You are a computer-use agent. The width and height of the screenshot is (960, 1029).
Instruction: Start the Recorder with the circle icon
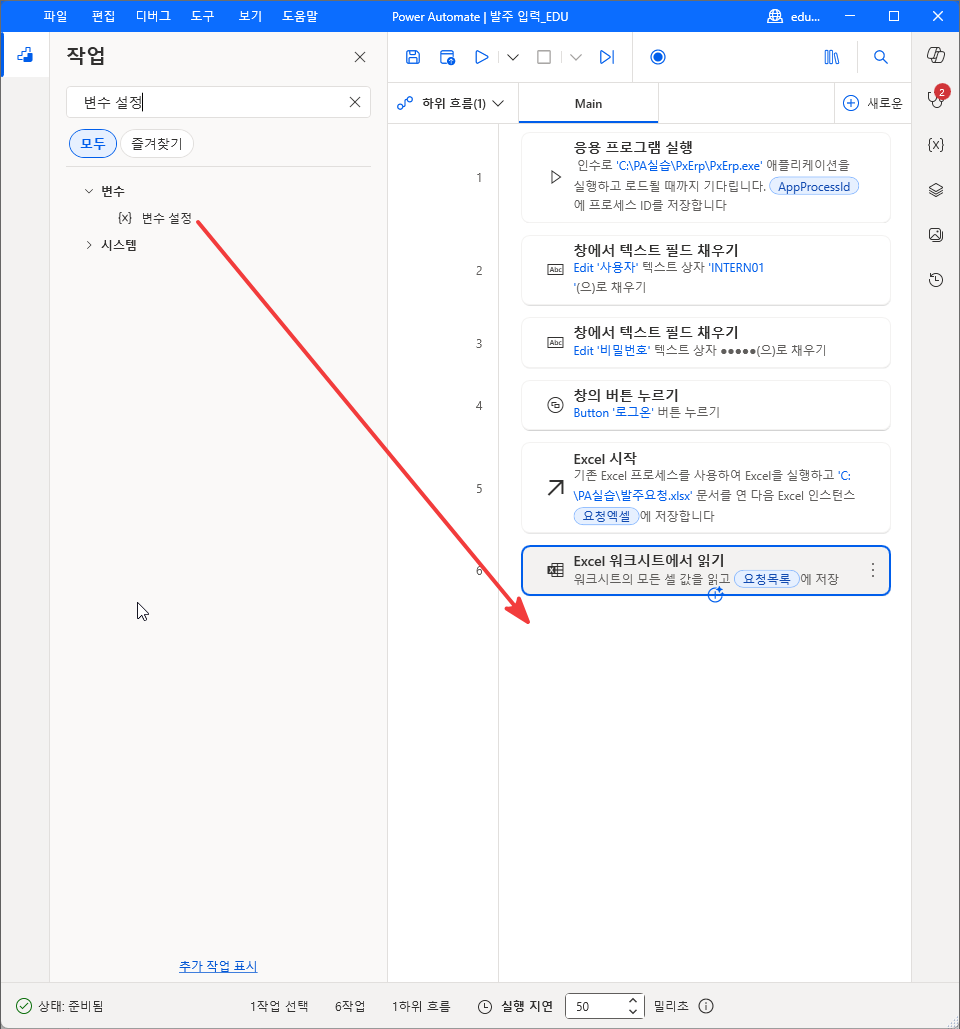coord(657,57)
